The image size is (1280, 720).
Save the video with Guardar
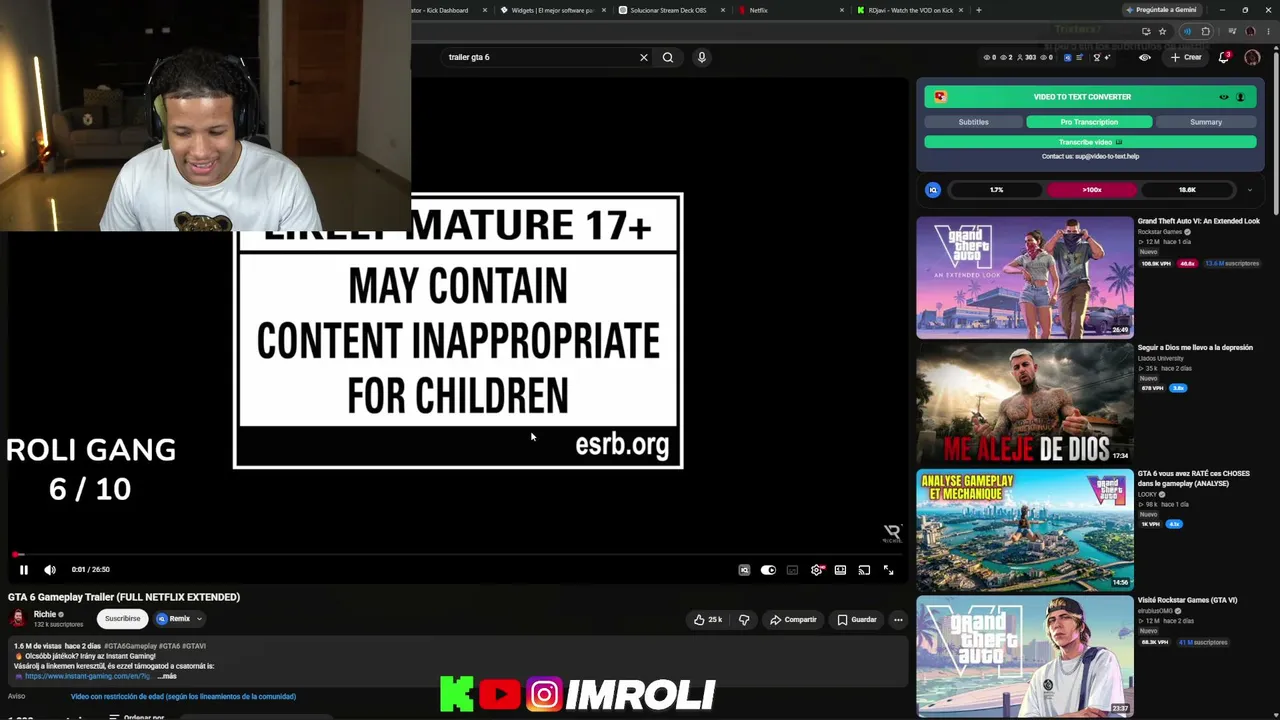[x=857, y=620]
